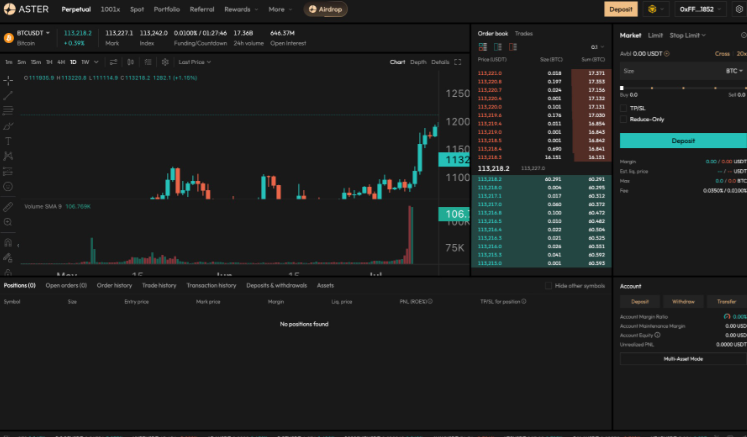The height and width of the screenshot is (437, 747).
Task: Open the chart indicators icon
Action: pos(113,62)
